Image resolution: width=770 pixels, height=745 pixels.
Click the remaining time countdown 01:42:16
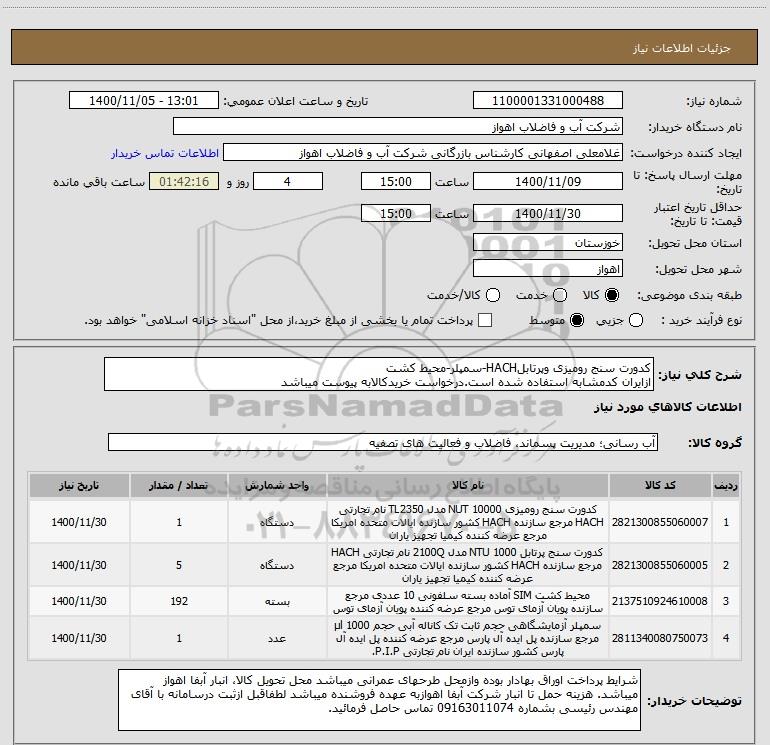(184, 181)
